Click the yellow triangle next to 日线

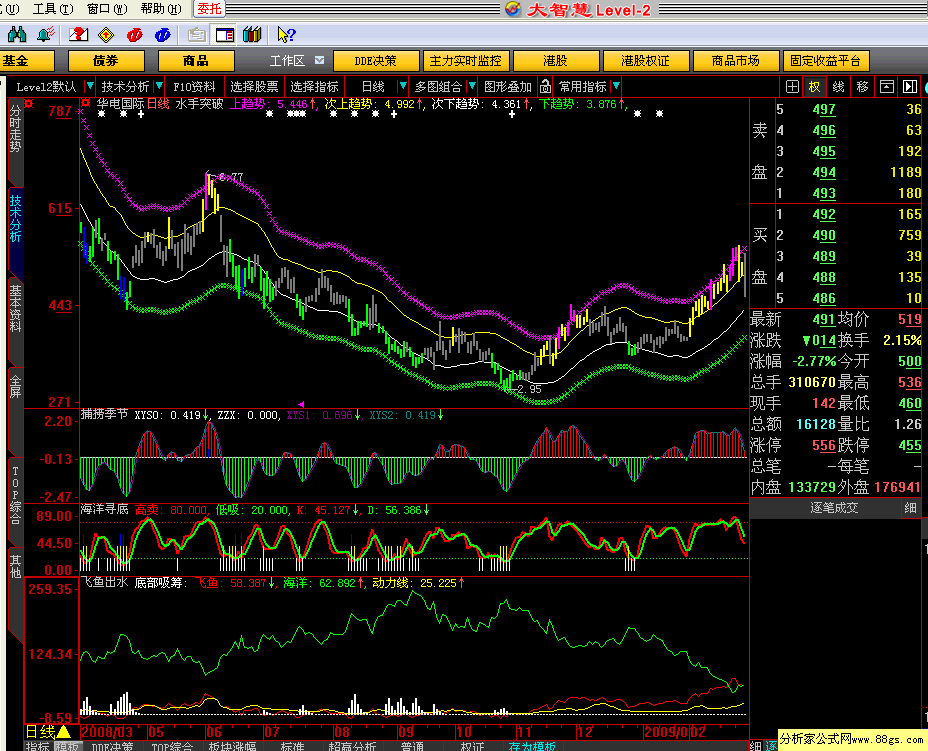pos(63,732)
